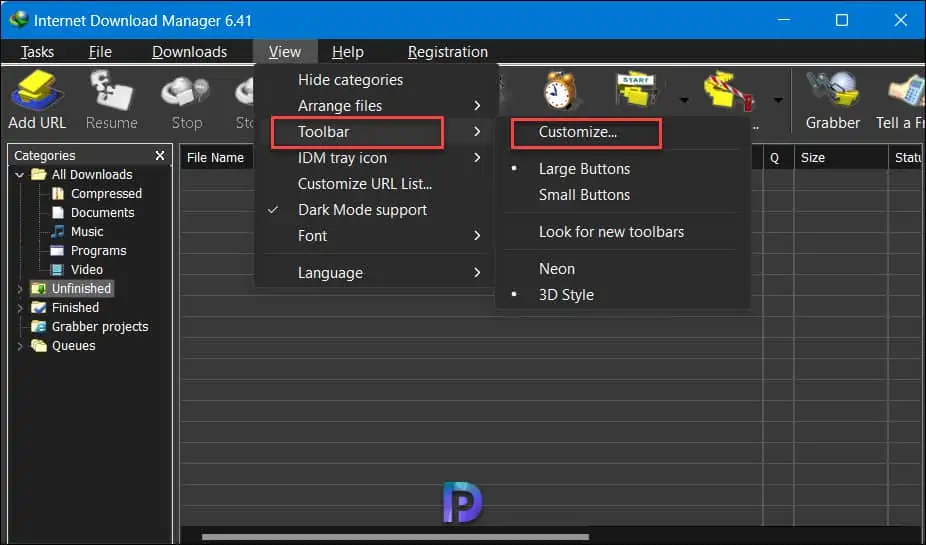The height and width of the screenshot is (545, 926).
Task: Close the Categories panel
Action: coord(159,155)
